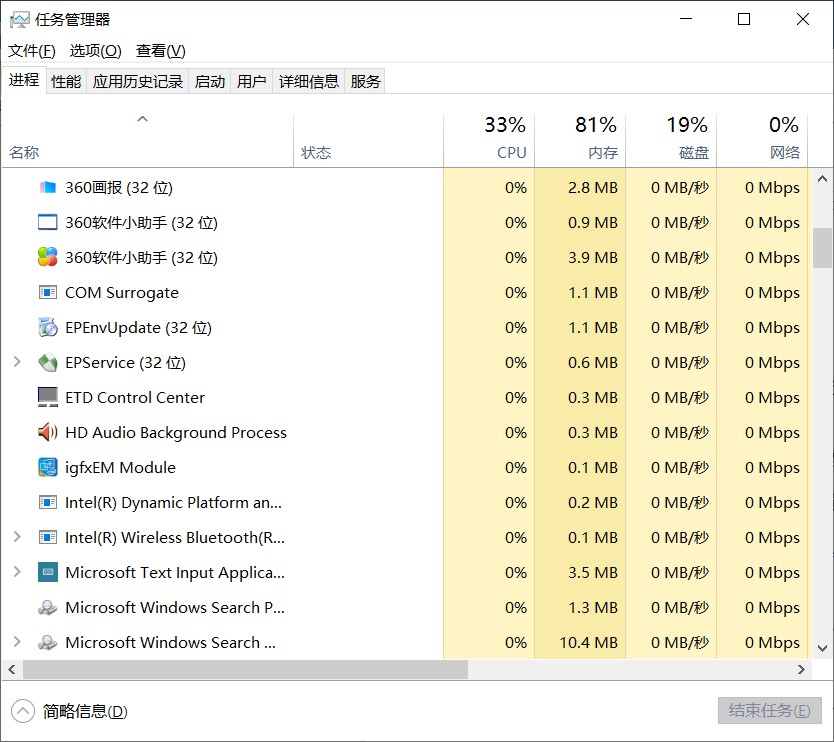Click the Intel(R) Dynamic Platform icon

[48, 503]
